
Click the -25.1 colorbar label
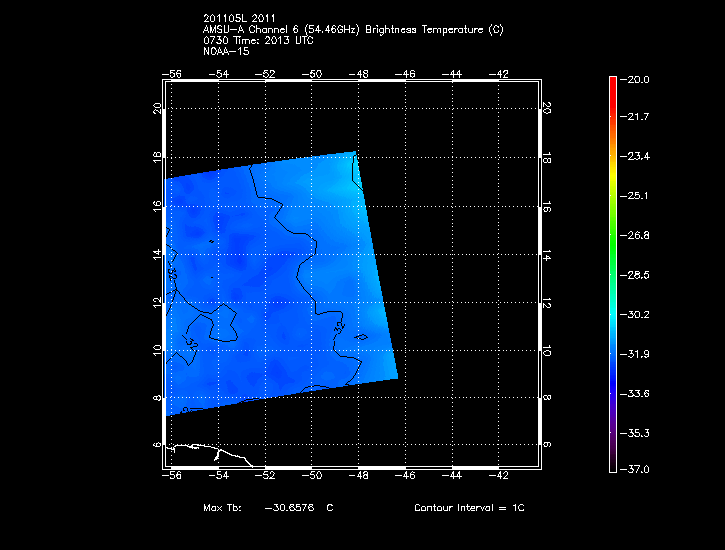(635, 196)
